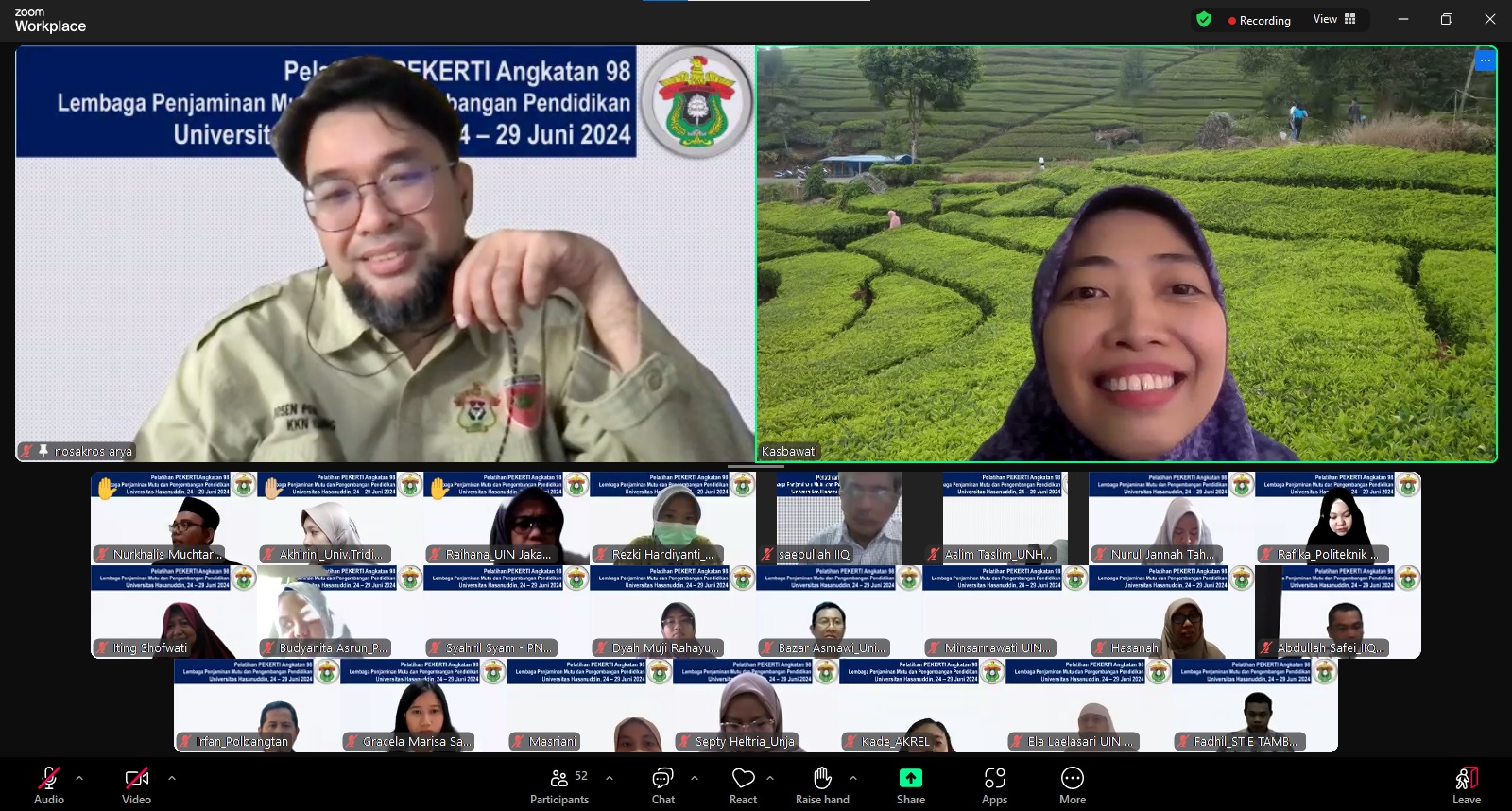Start sharing with green Share button
The image size is (1512, 811).
coord(911,785)
